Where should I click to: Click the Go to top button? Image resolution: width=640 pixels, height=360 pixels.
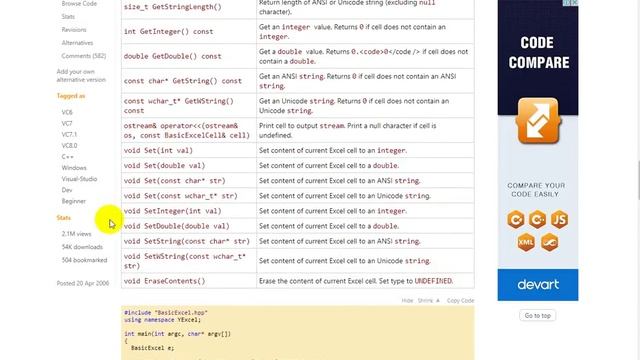(x=538, y=316)
